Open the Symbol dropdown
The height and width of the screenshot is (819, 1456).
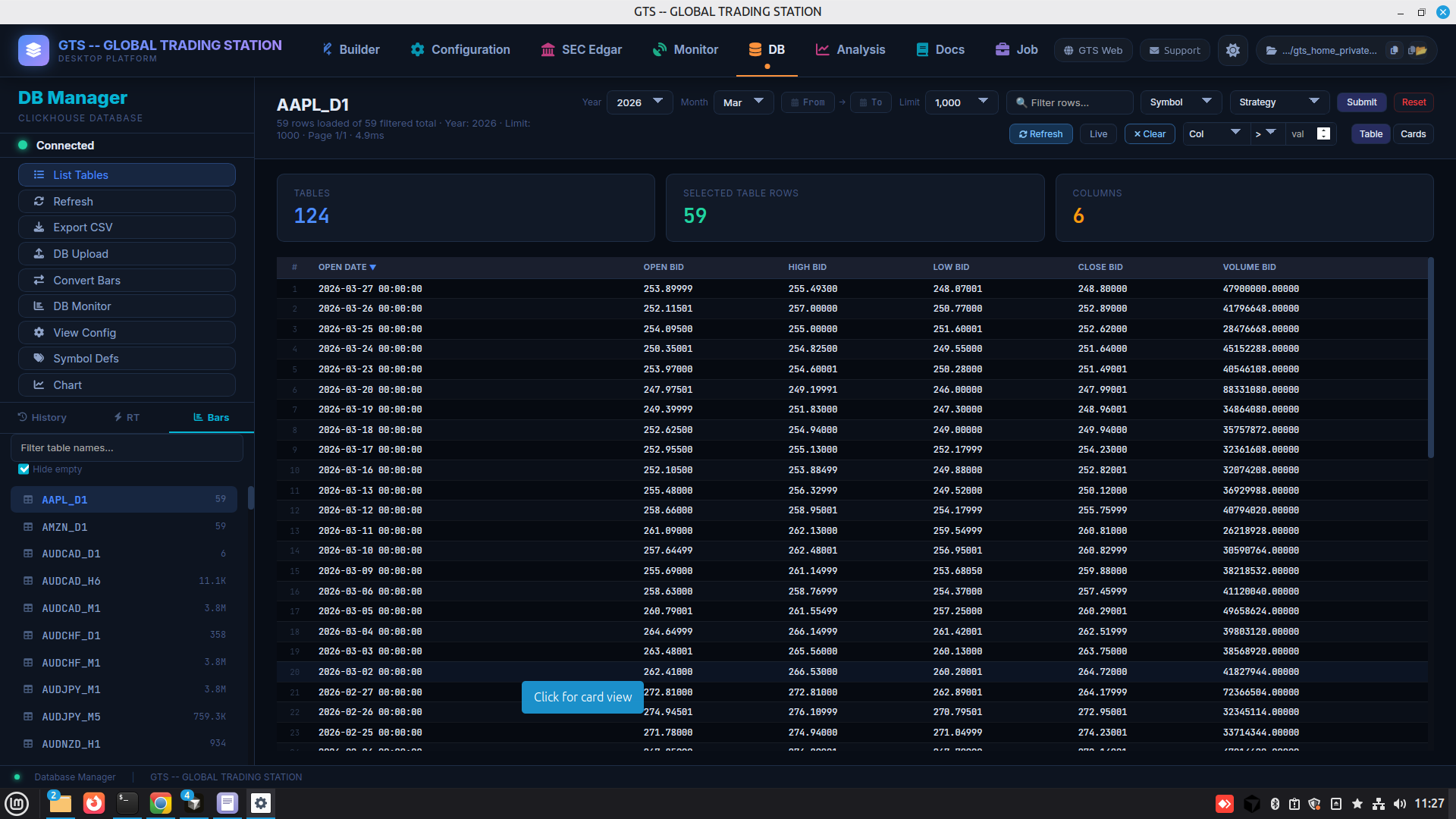tap(1181, 102)
